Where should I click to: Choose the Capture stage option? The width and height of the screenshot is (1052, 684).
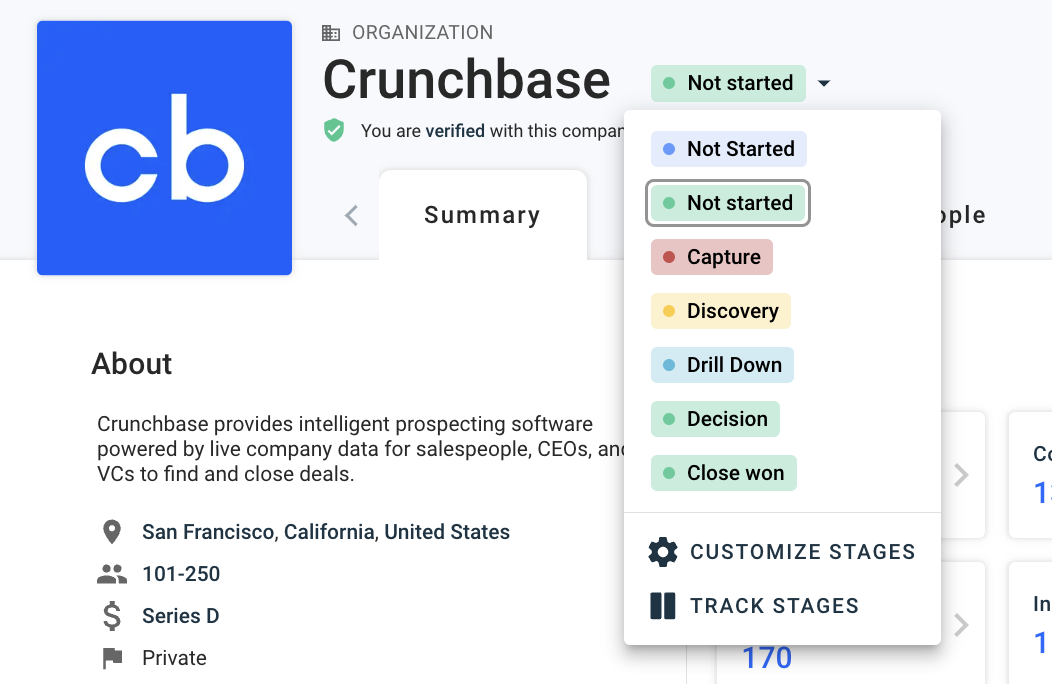[x=712, y=257]
